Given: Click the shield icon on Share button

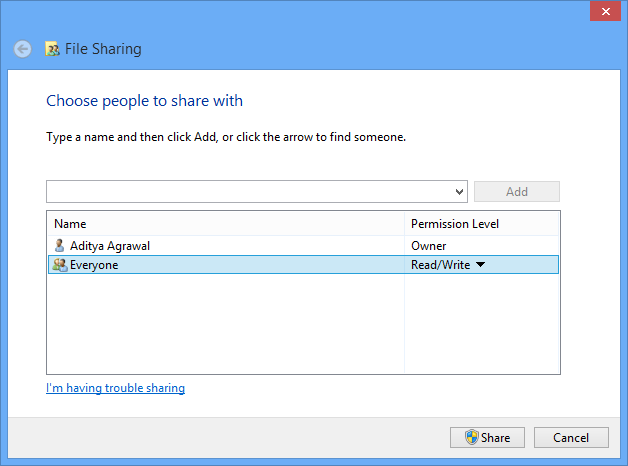Looking at the screenshot, I should tap(472, 437).
